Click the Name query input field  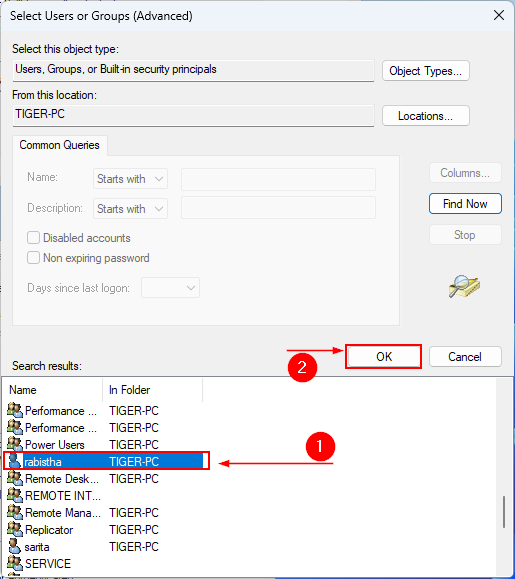pos(278,179)
